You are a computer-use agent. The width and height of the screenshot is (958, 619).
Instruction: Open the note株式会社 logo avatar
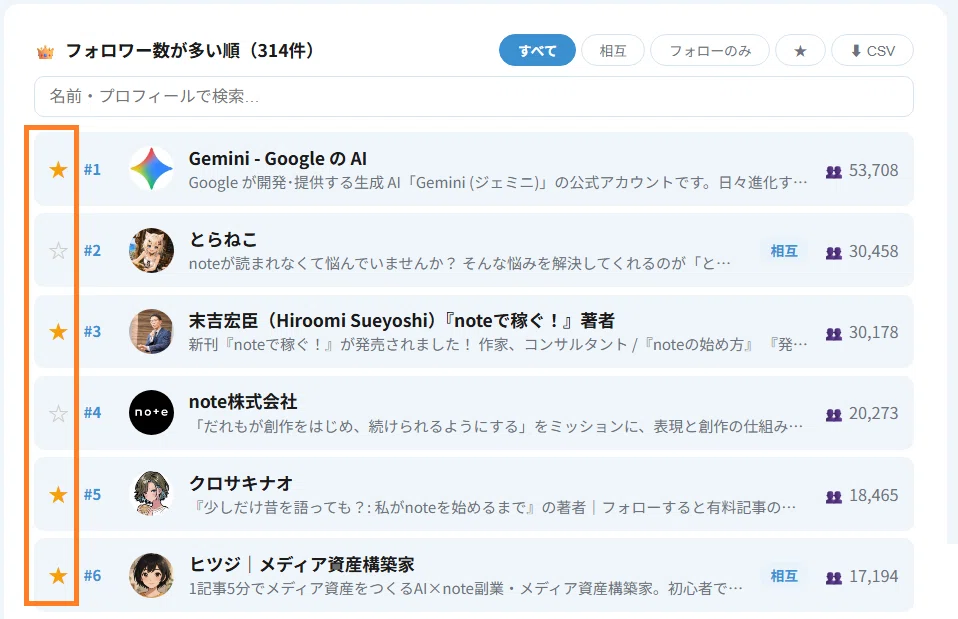coord(152,412)
